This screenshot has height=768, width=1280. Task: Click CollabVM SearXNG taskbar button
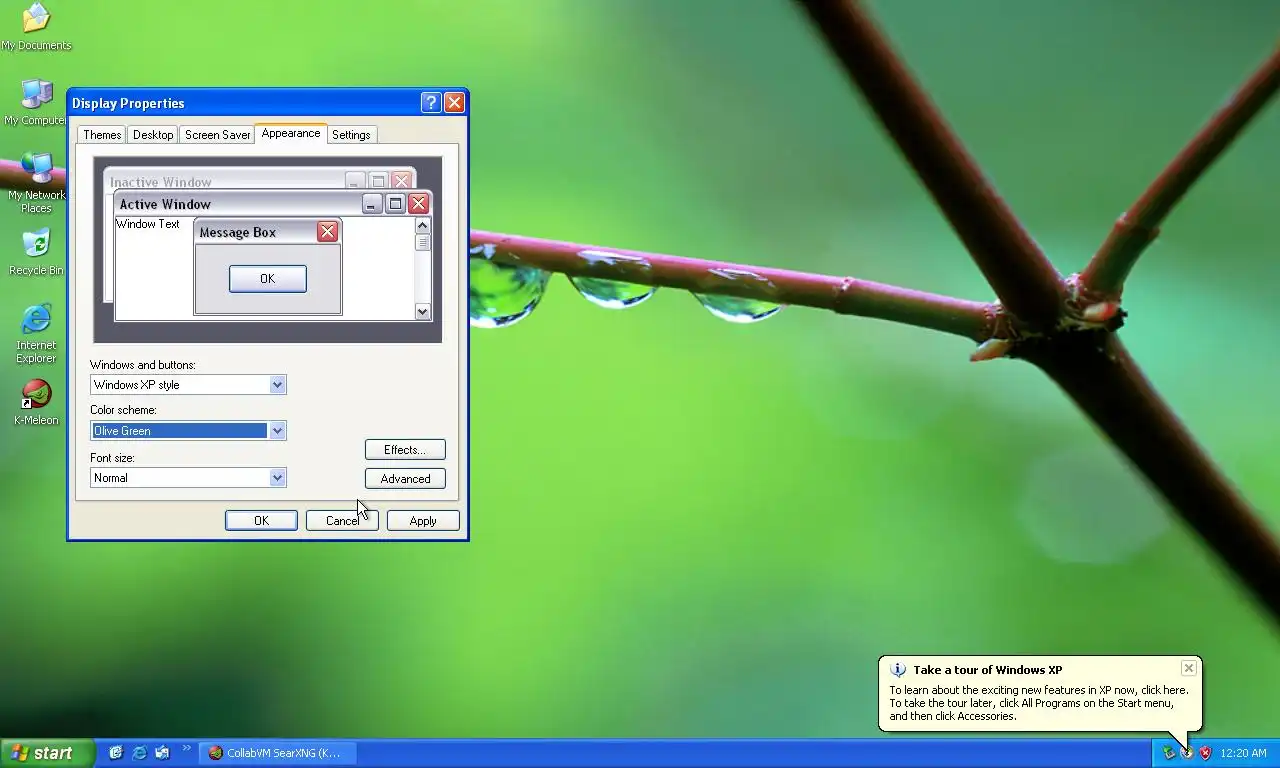point(277,753)
